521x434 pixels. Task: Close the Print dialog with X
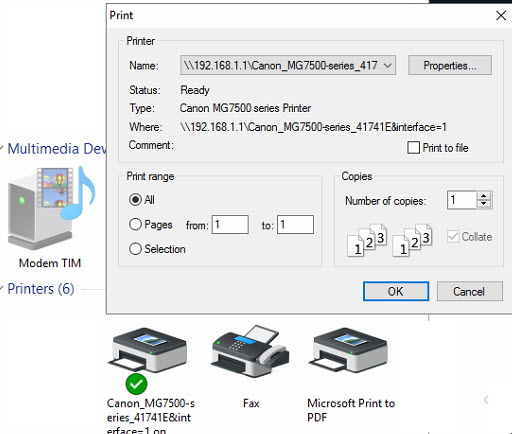(x=501, y=15)
